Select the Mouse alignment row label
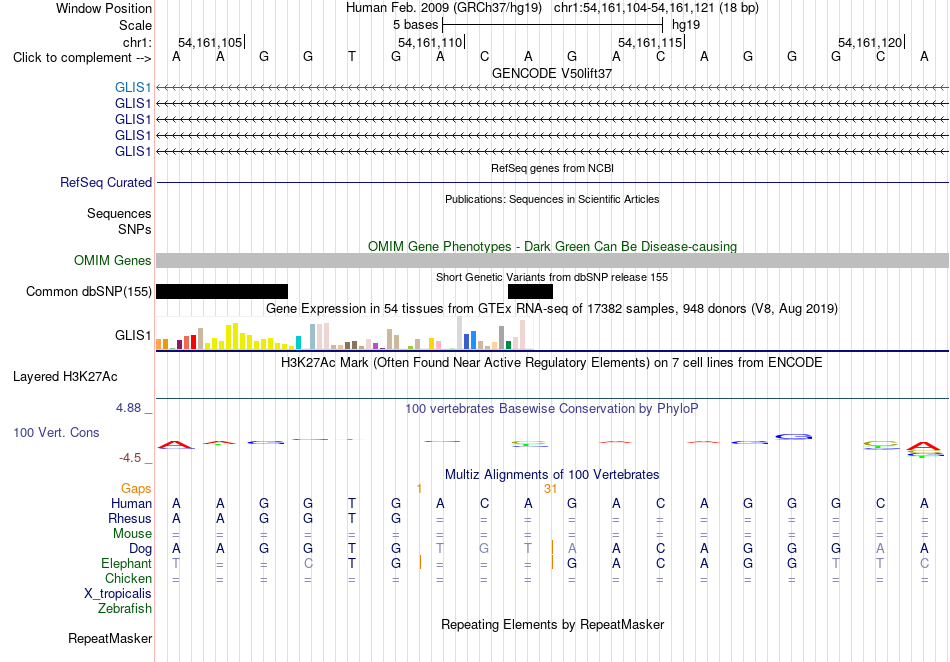This screenshot has width=950, height=662. 132,534
